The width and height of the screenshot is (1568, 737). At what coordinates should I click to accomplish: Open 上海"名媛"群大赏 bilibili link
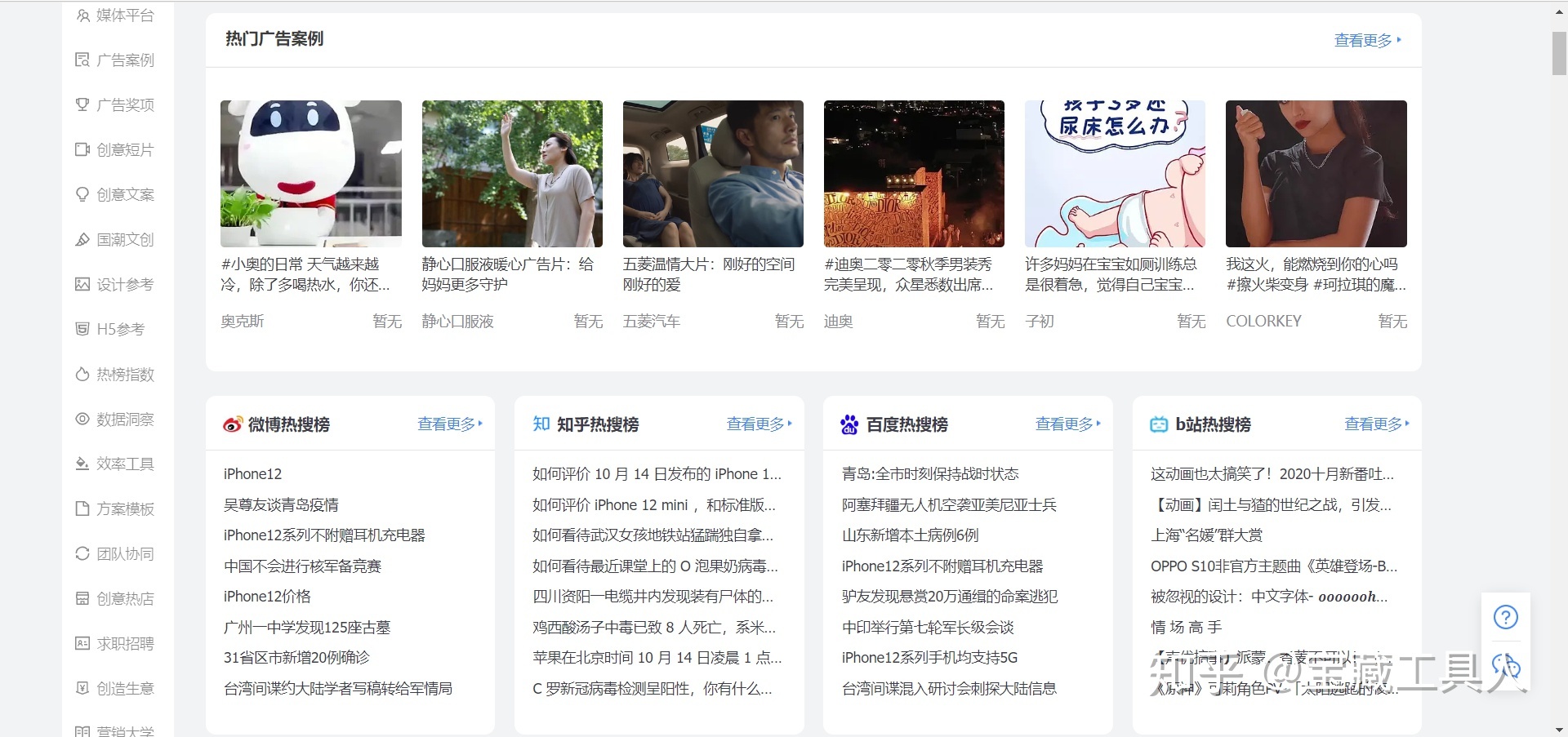[x=1206, y=535]
